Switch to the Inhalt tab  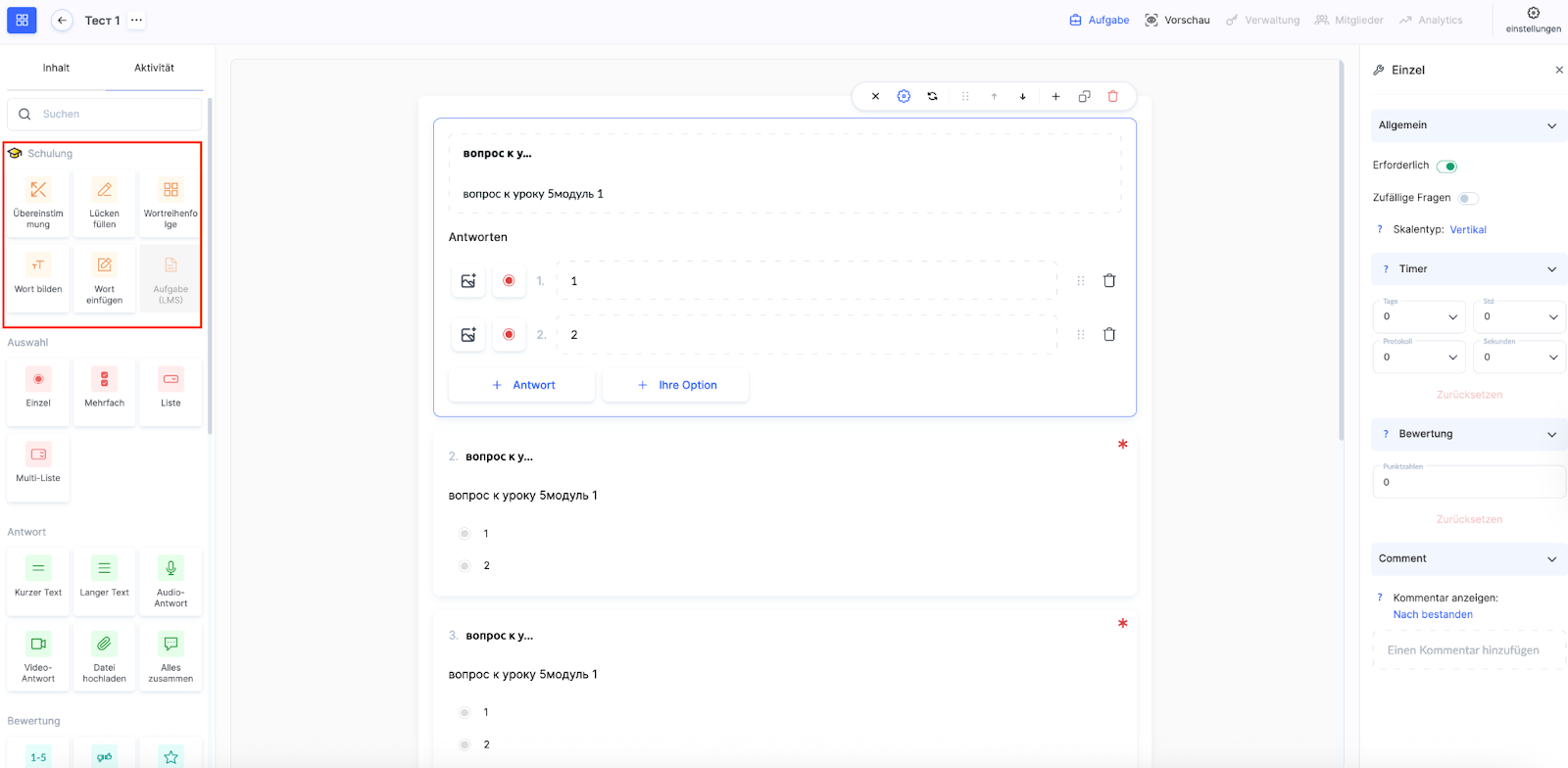pyautogui.click(x=56, y=68)
